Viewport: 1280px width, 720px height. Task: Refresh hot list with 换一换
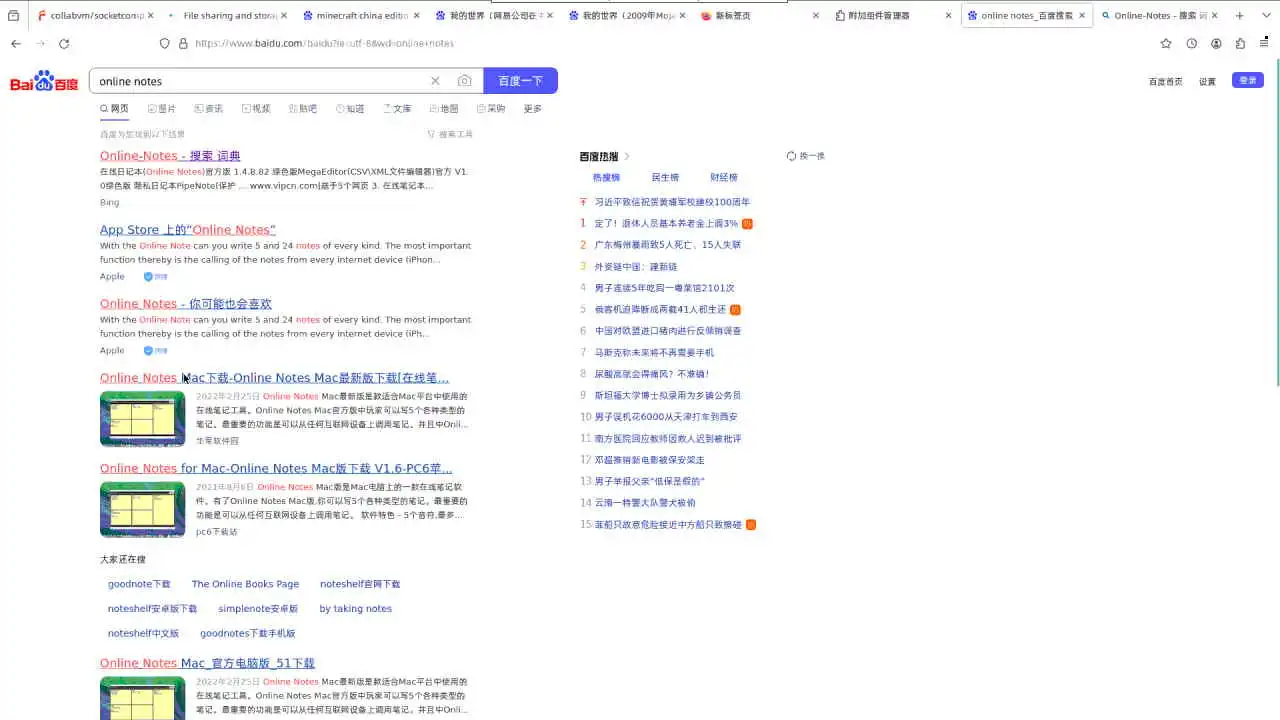(x=806, y=156)
